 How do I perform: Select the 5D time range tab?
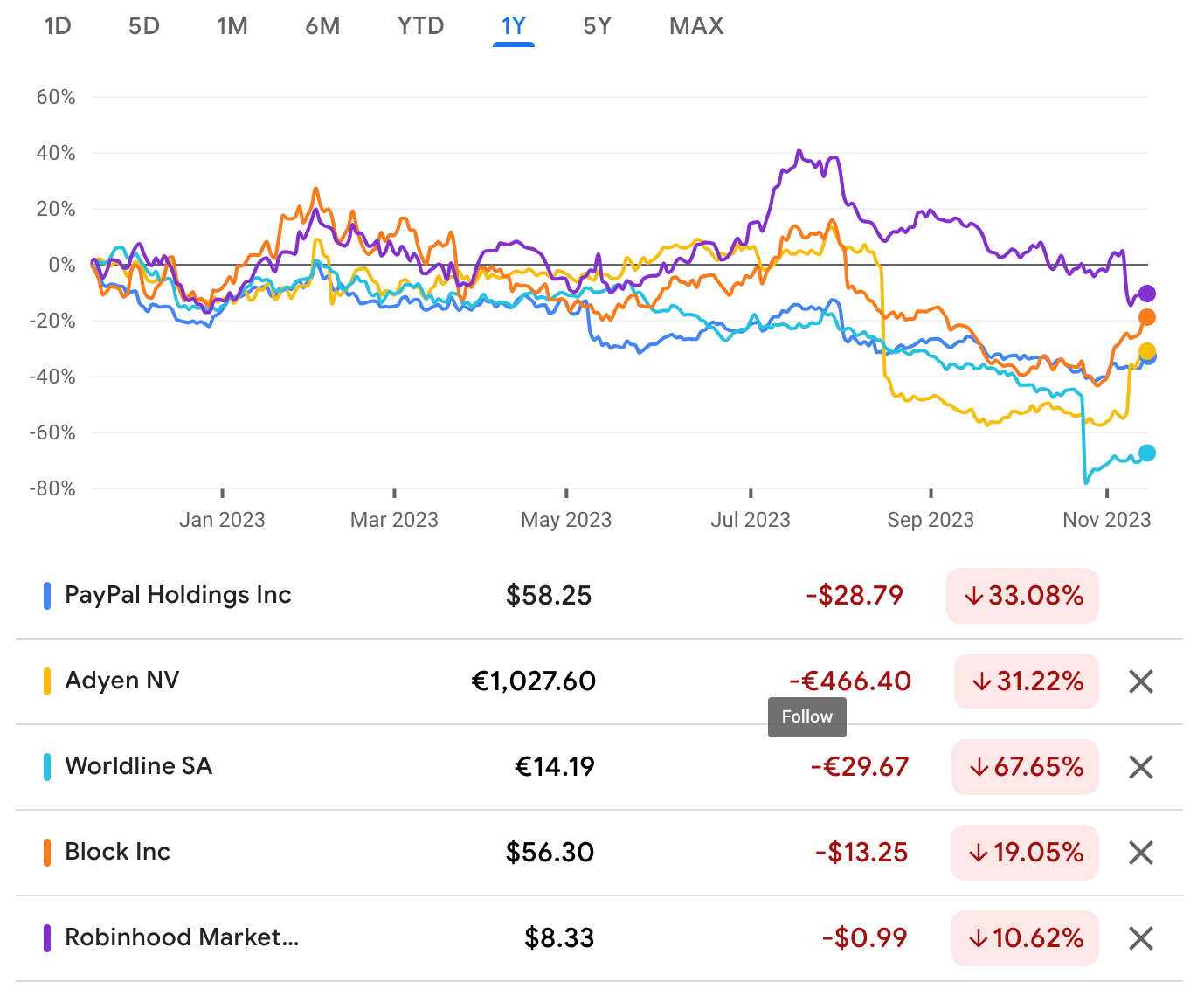pyautogui.click(x=144, y=26)
